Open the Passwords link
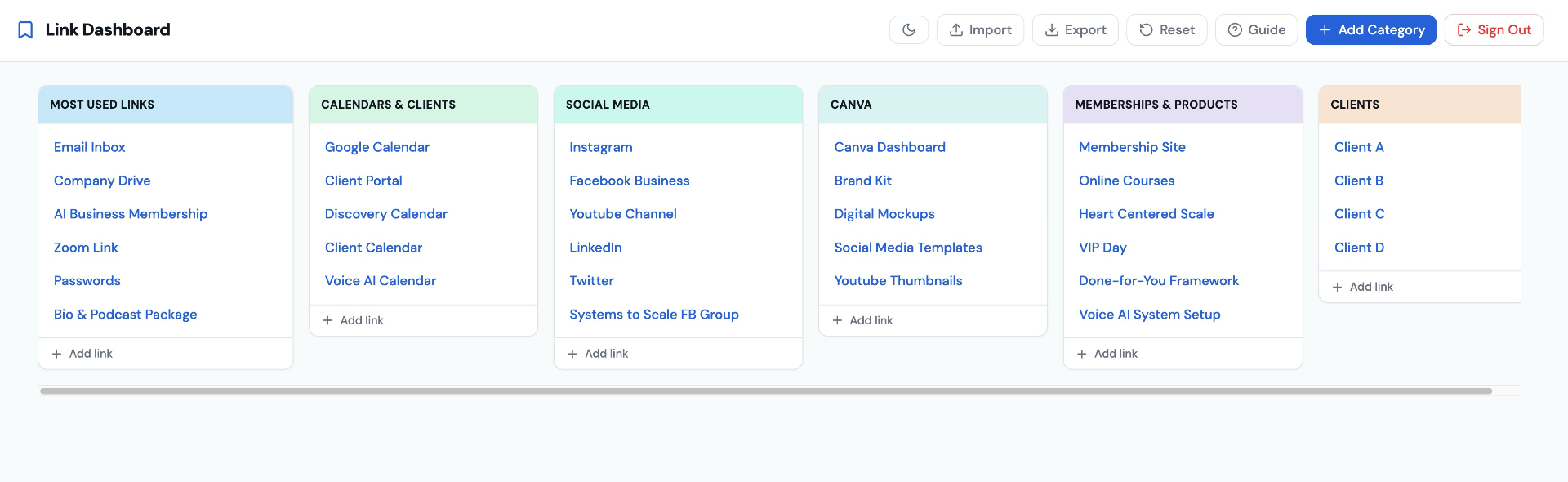Viewport: 1568px width, 482px height. tap(87, 281)
